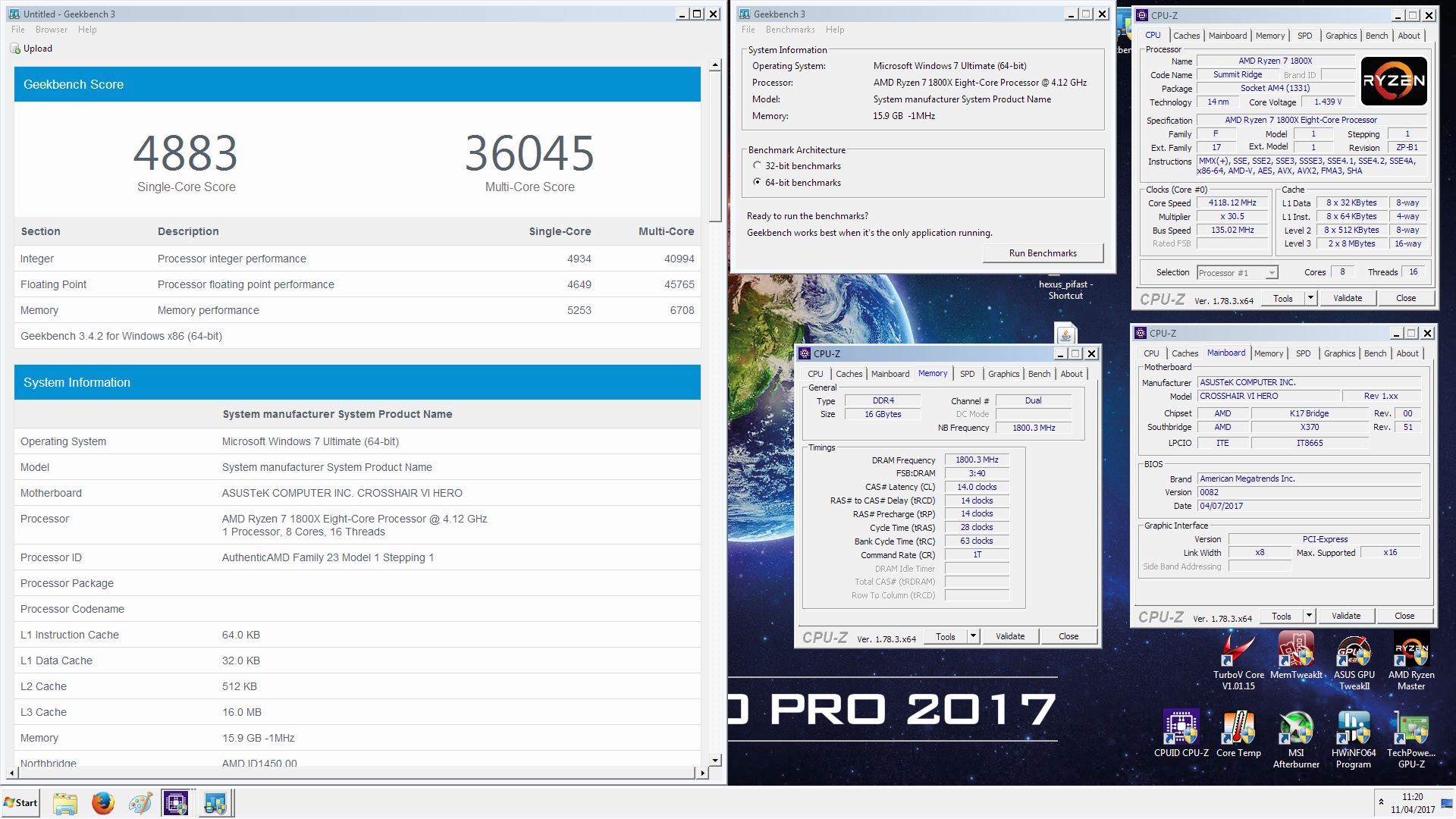Click Validate in CPU-Z Mainboard window
Image resolution: width=1456 pixels, height=819 pixels.
[1346, 617]
